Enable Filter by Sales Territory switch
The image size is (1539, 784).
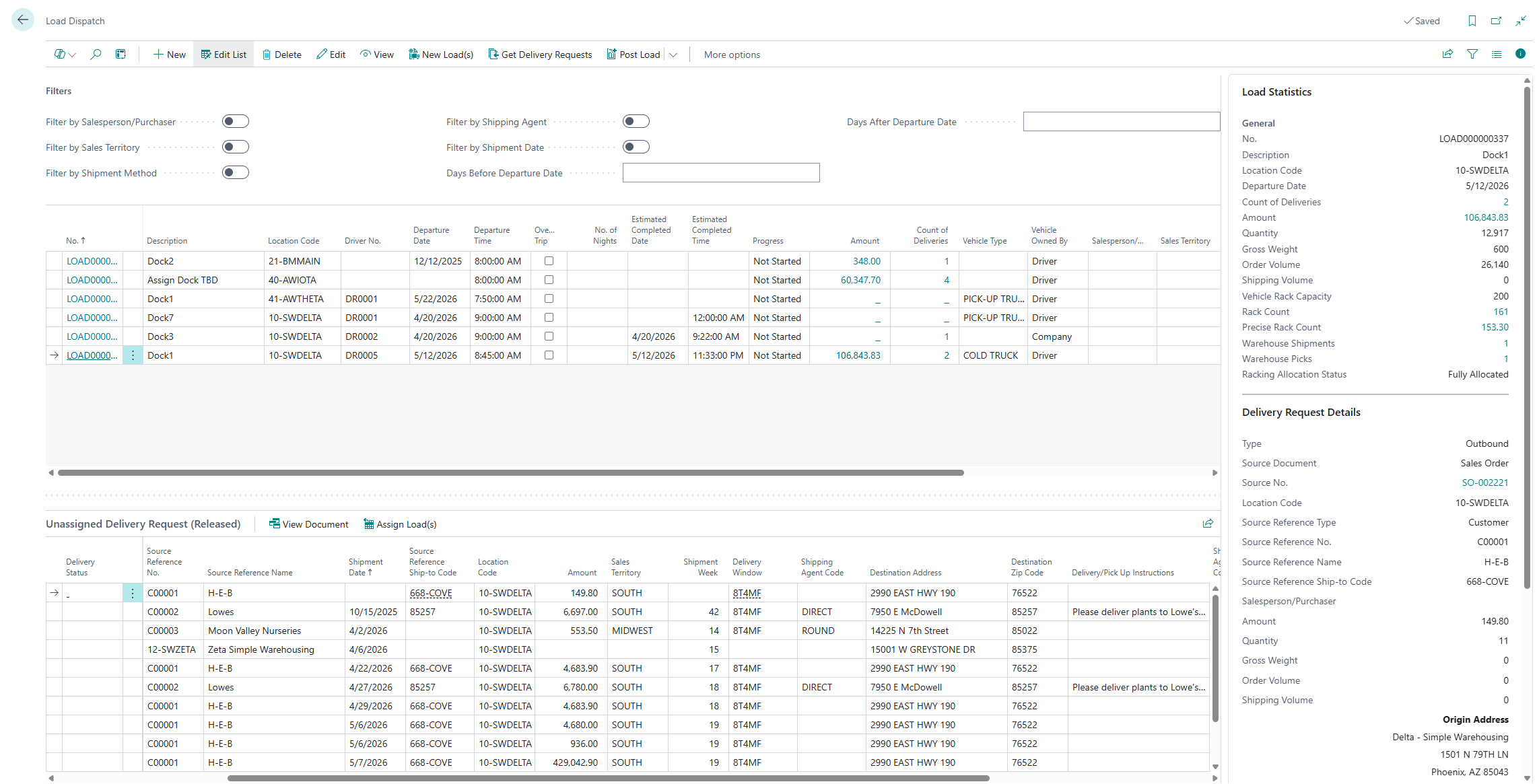pos(236,147)
